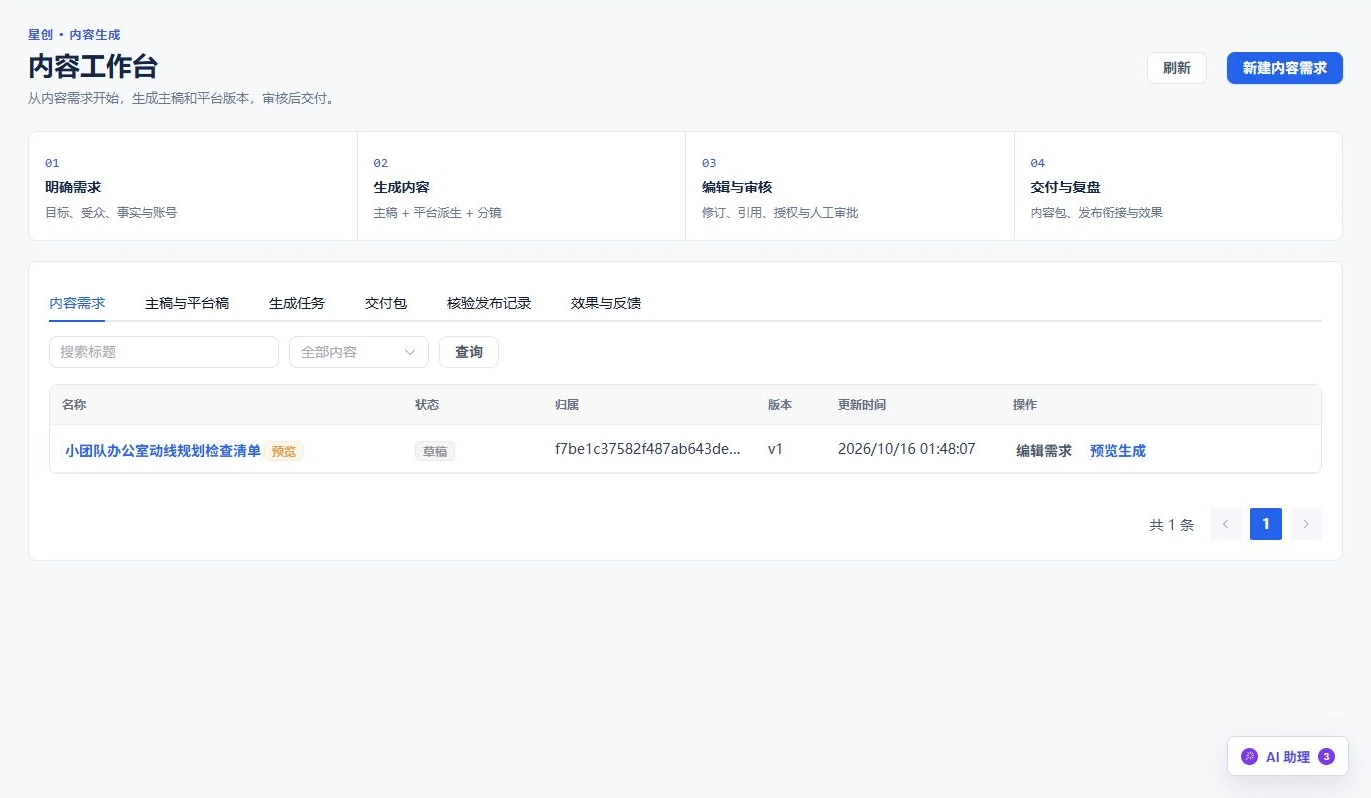Click the 04 交付与复盘 step card
Viewport: 1371px width, 798px height.
pos(1178,186)
